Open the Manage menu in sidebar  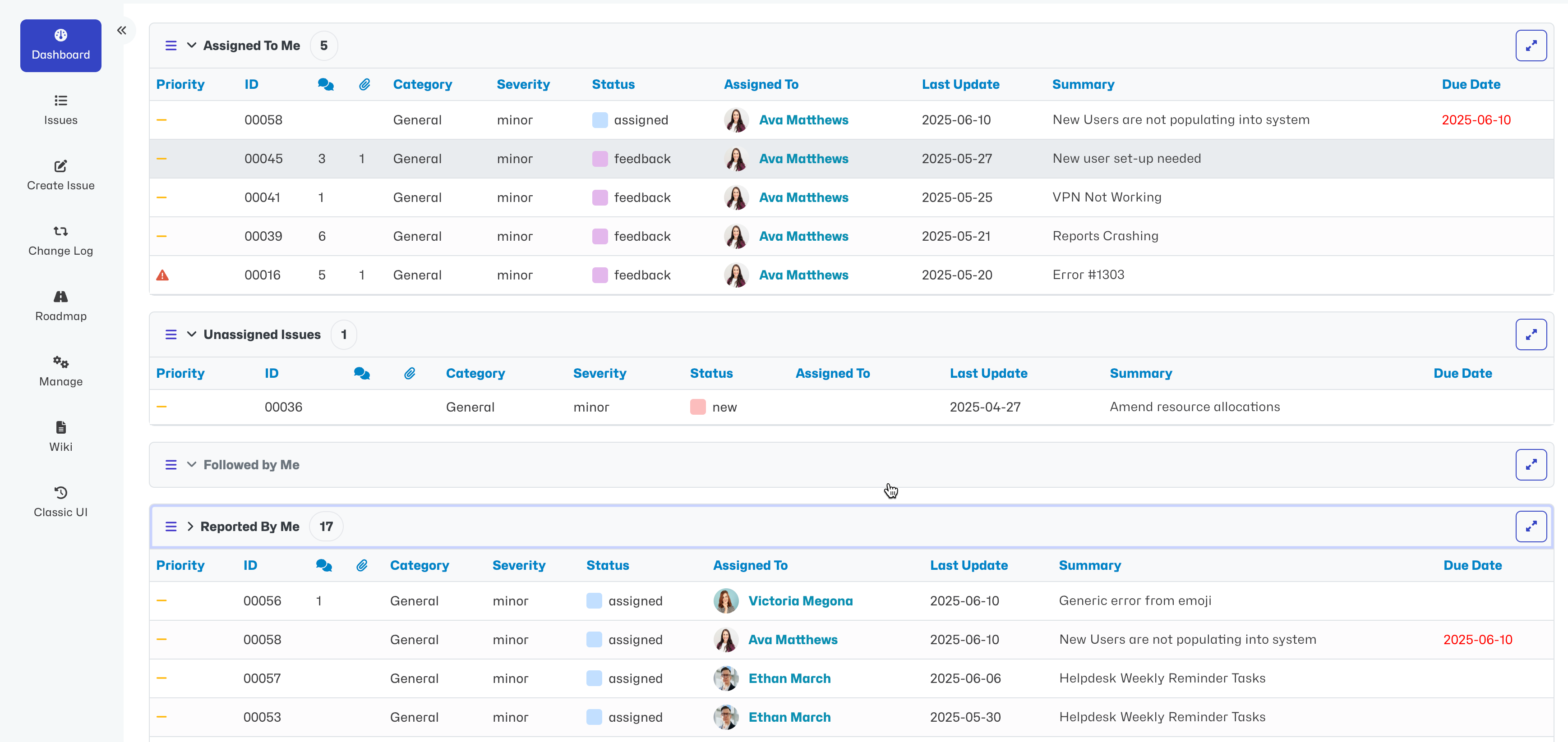pyautogui.click(x=61, y=371)
